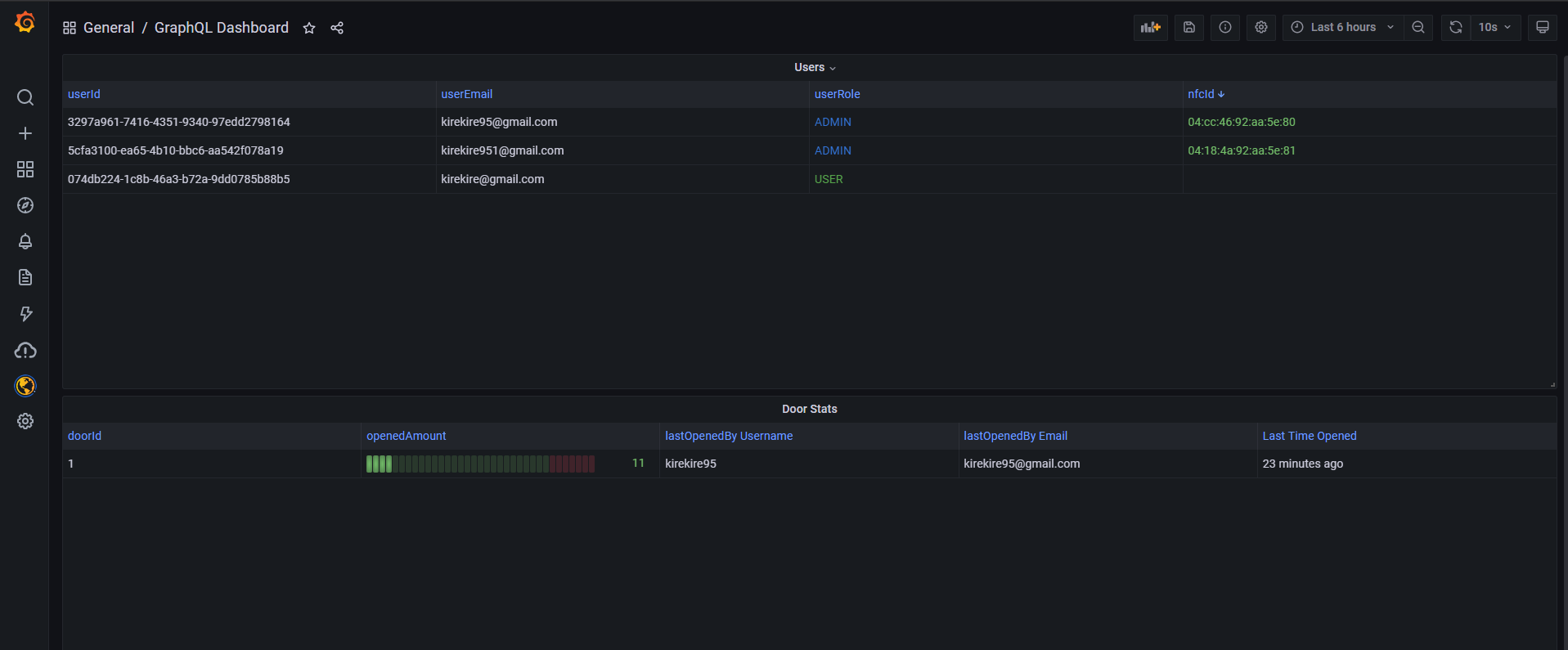Select userId 074db224-1c8b-46a3-b72a-9dd0785b88b5 cell

(x=249, y=179)
